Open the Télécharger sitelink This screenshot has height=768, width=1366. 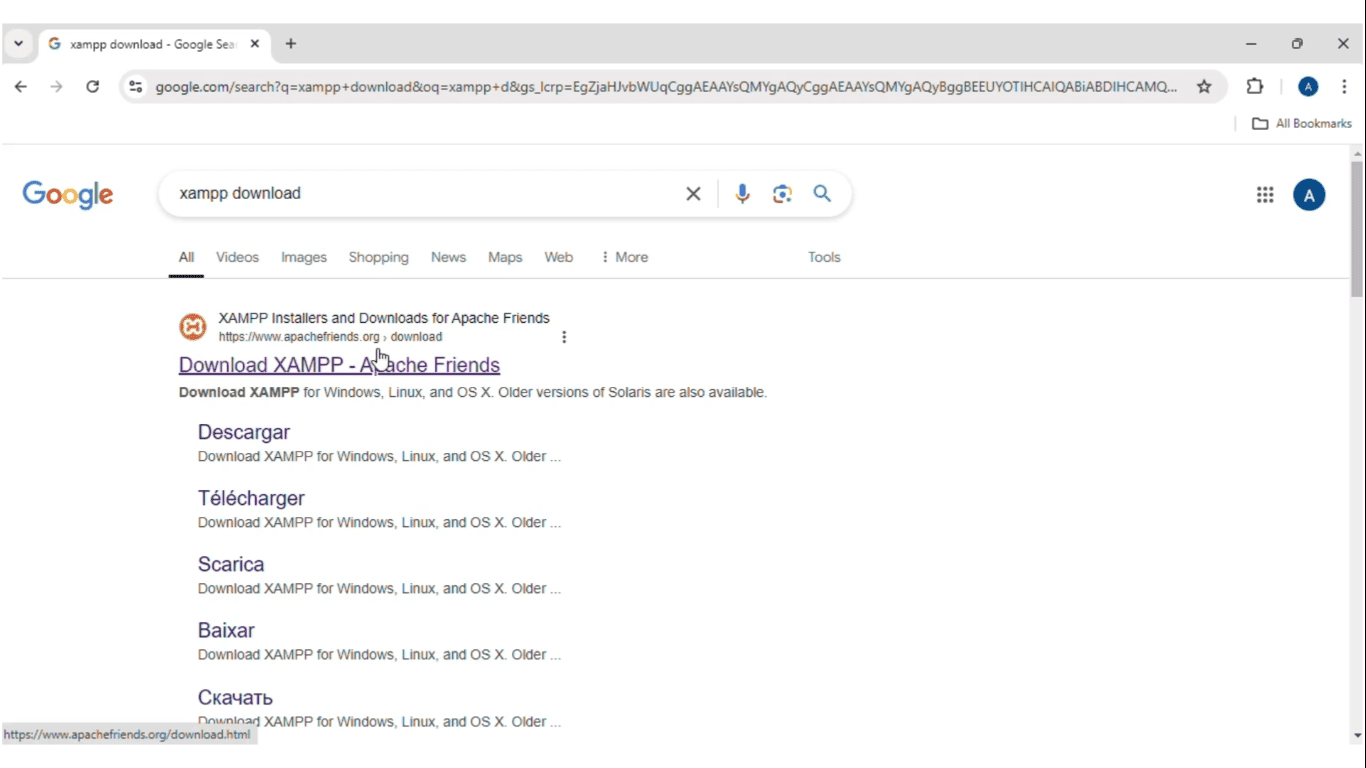point(251,499)
